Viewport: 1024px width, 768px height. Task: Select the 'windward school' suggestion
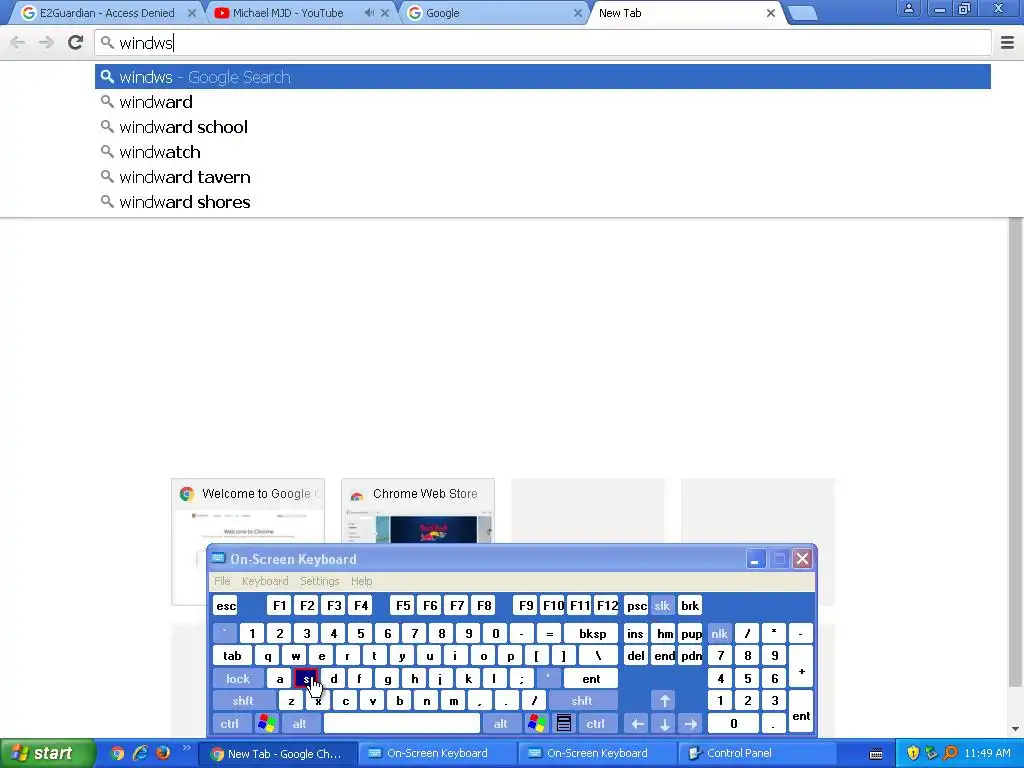pos(543,127)
